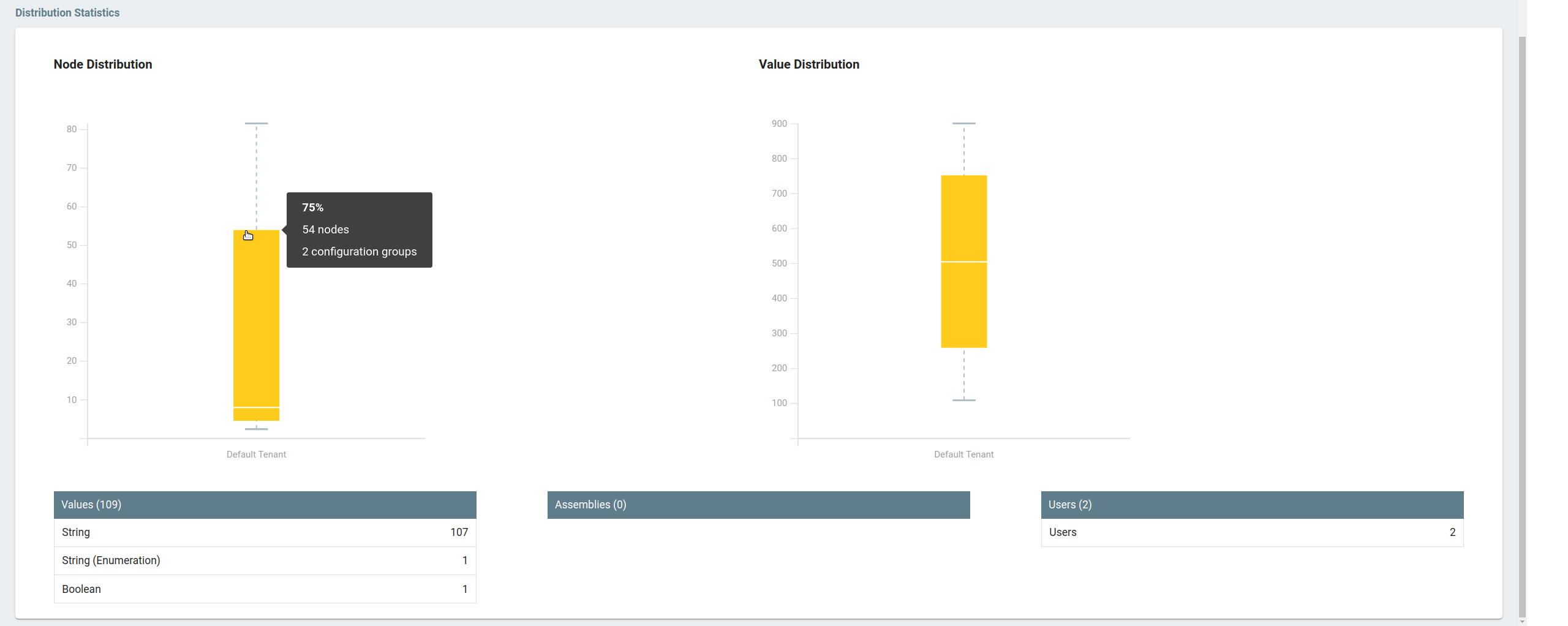Screen dimensions: 1568x626
Task: Select the String row with 107 values
Action: [265, 532]
